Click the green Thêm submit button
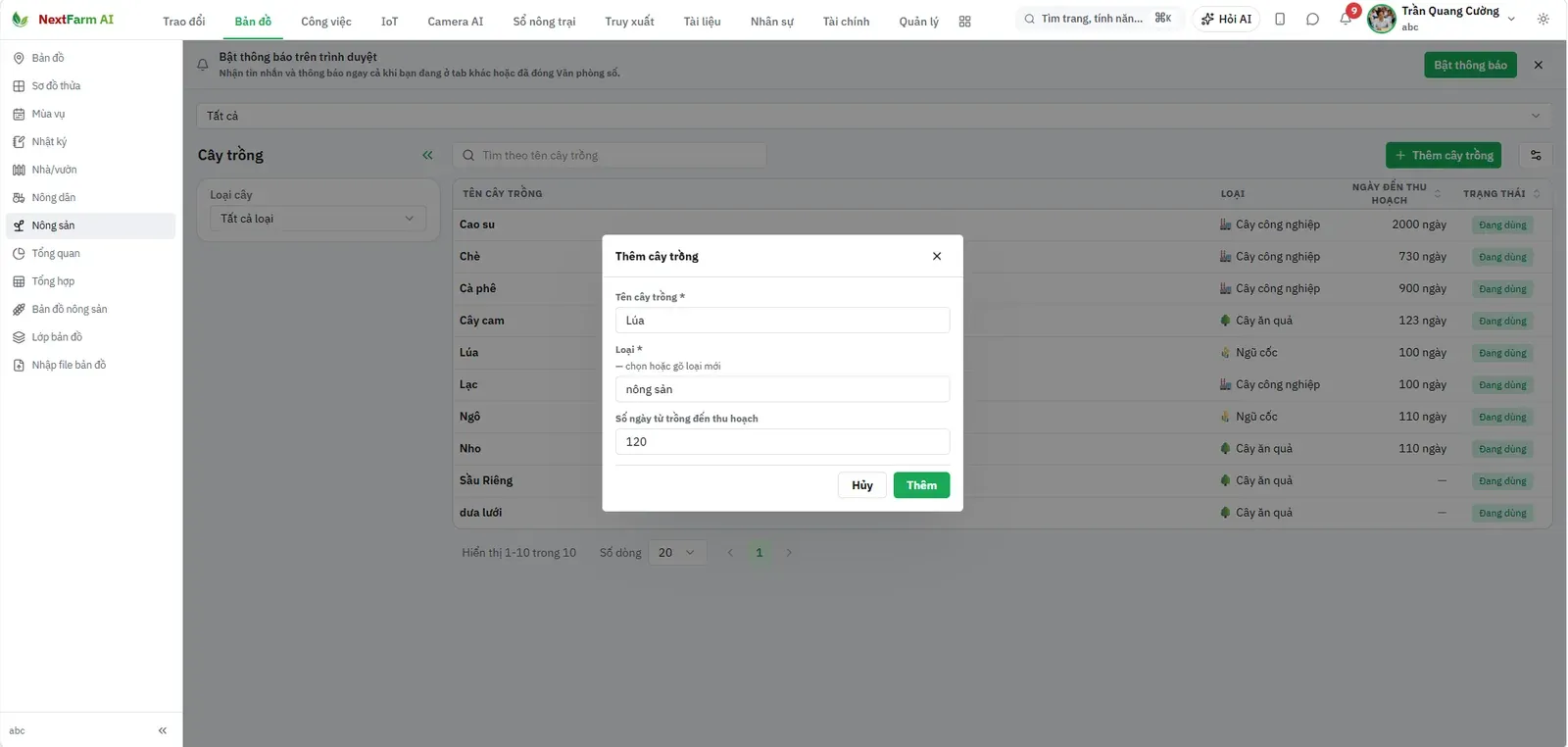This screenshot has height=747, width=1568. tap(921, 485)
